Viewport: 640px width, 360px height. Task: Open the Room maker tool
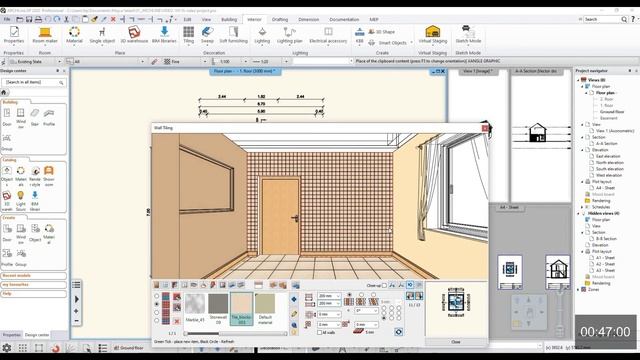[45, 35]
